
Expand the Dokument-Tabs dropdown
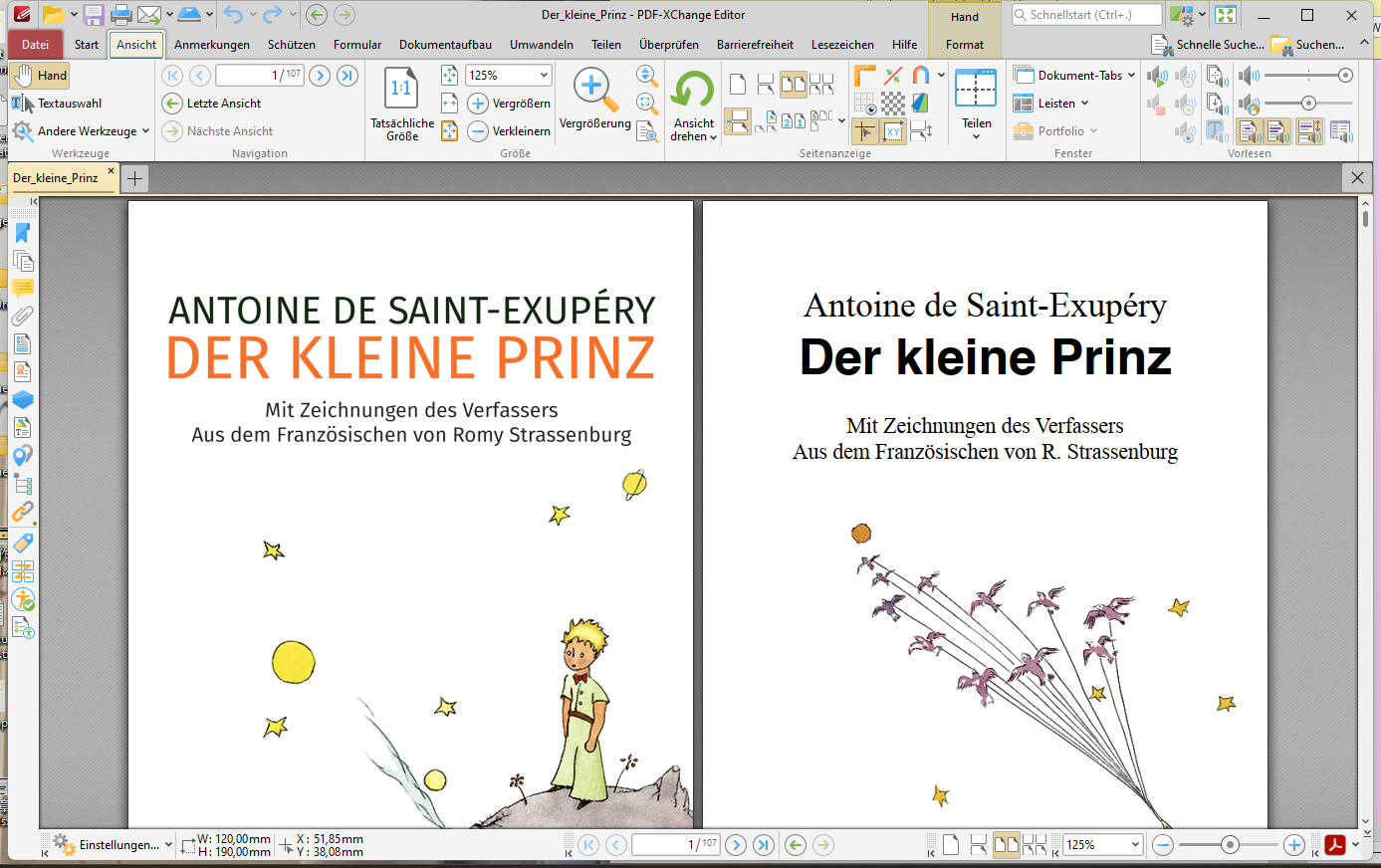[x=1131, y=76]
